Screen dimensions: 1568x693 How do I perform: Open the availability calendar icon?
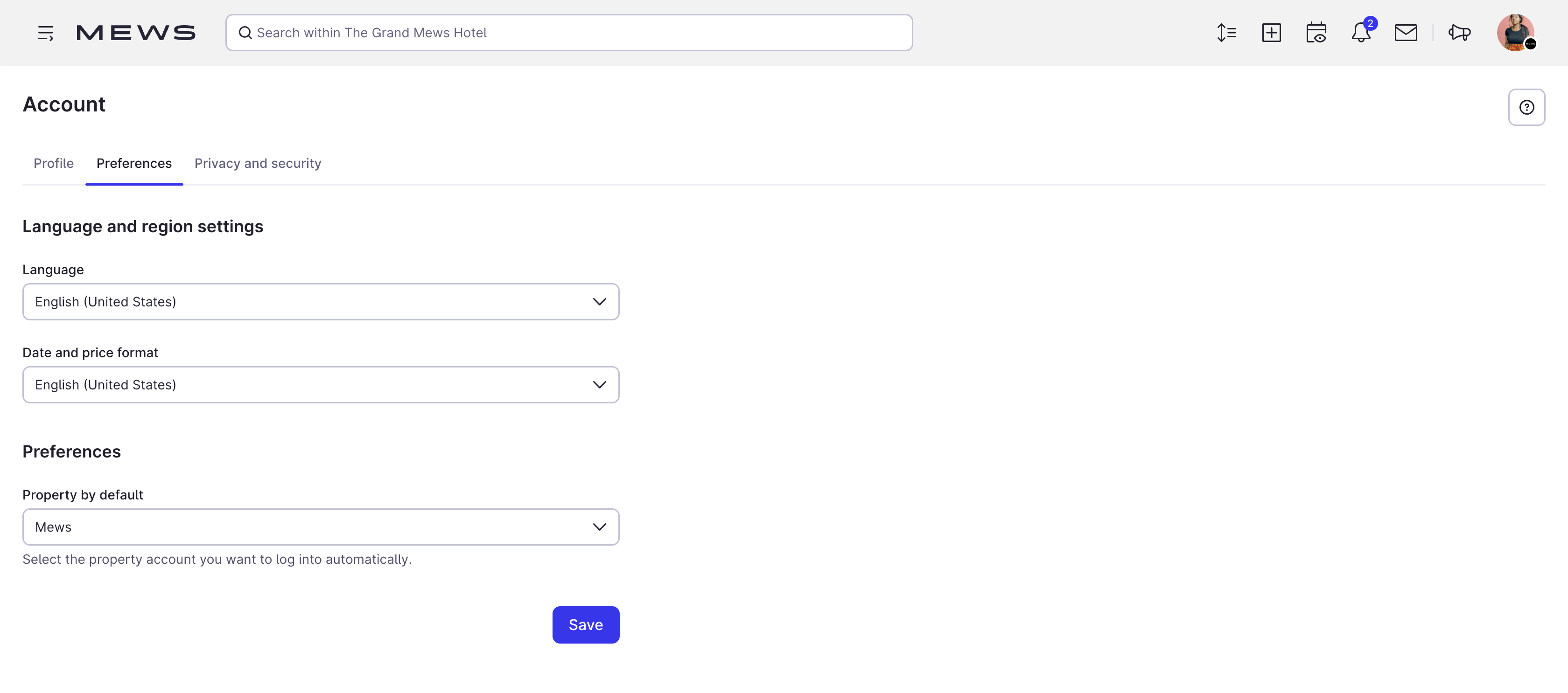1316,33
